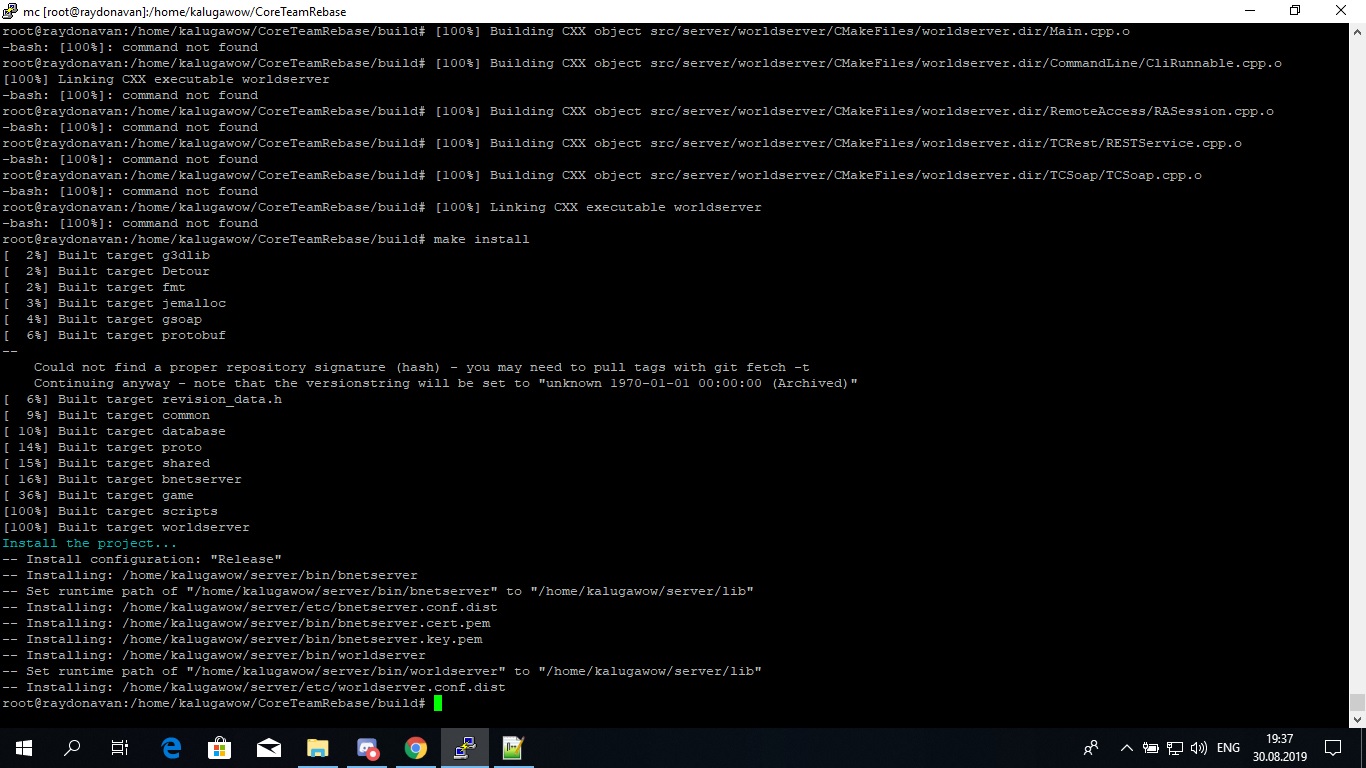Click the terminal scrollbar up arrow

[x=1357, y=31]
